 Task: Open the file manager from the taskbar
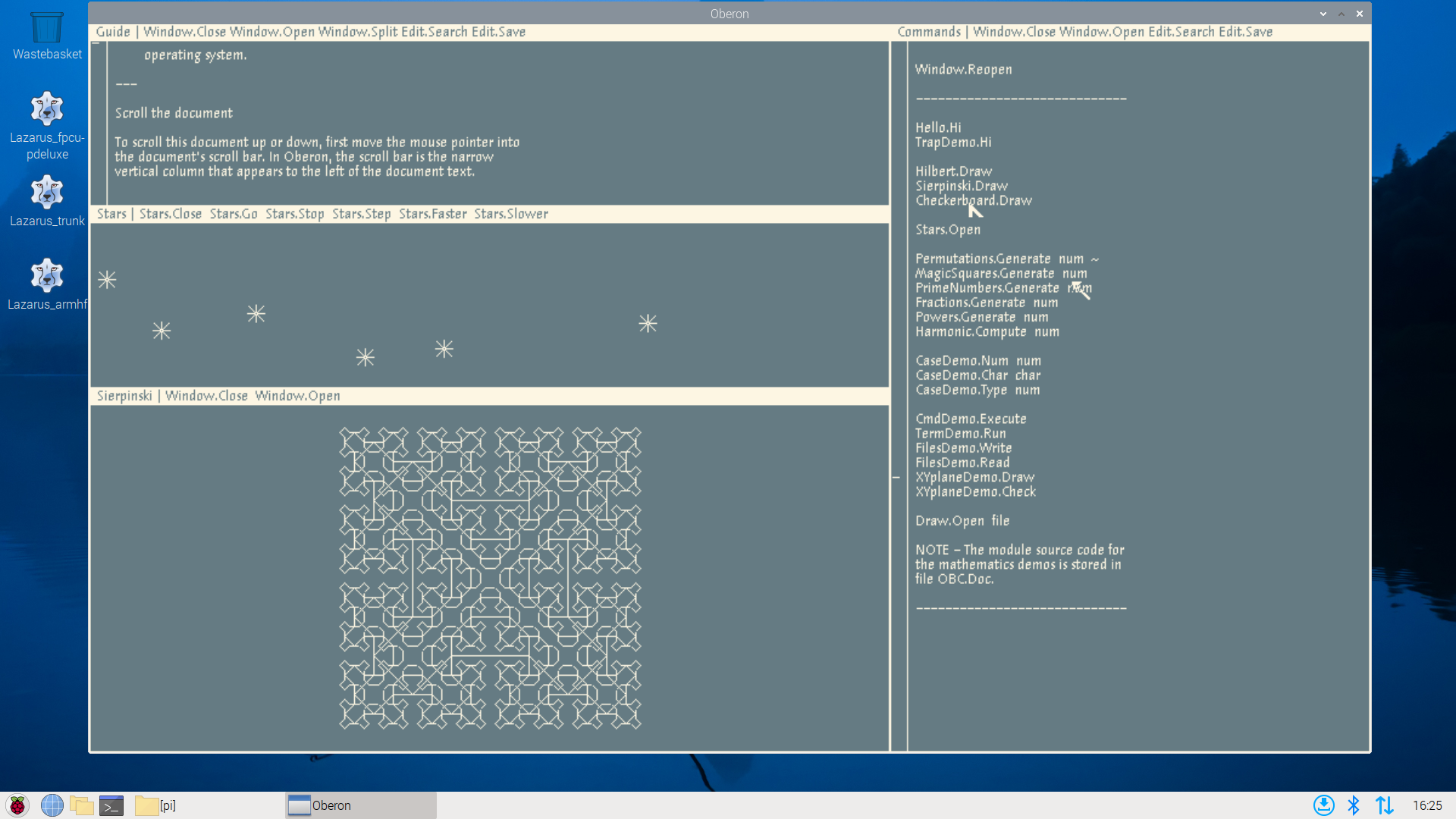coord(82,805)
